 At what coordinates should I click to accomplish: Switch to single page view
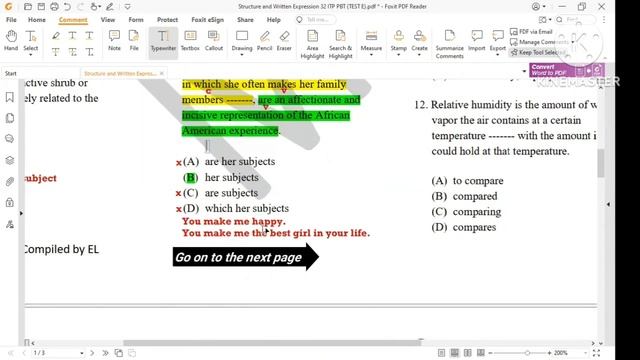441,353
